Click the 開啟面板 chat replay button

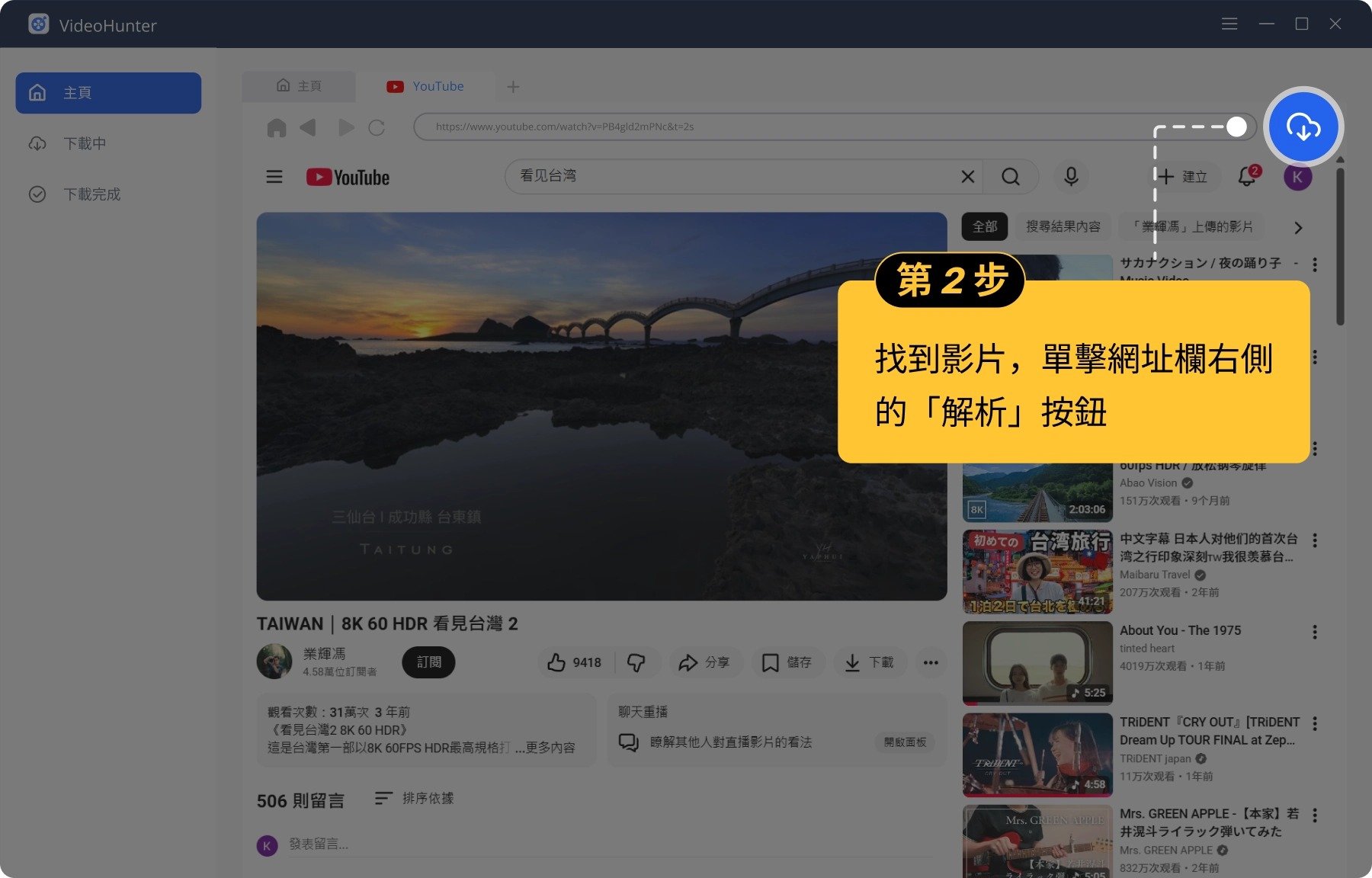[x=905, y=742]
